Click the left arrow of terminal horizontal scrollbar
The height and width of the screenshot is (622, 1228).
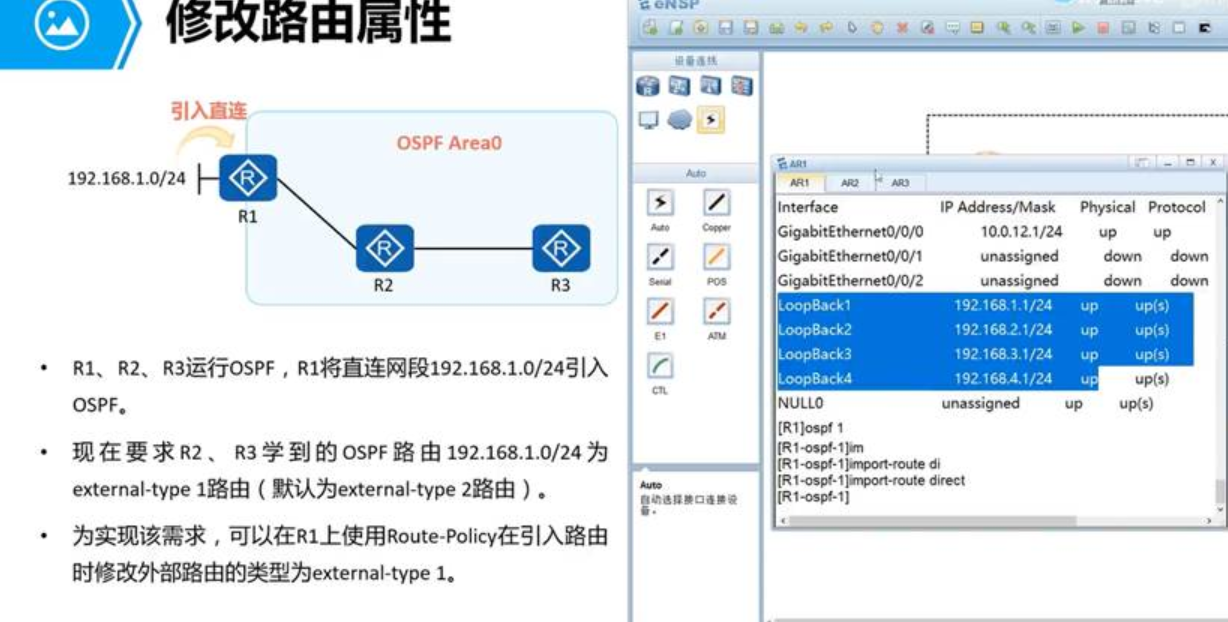coord(782,520)
